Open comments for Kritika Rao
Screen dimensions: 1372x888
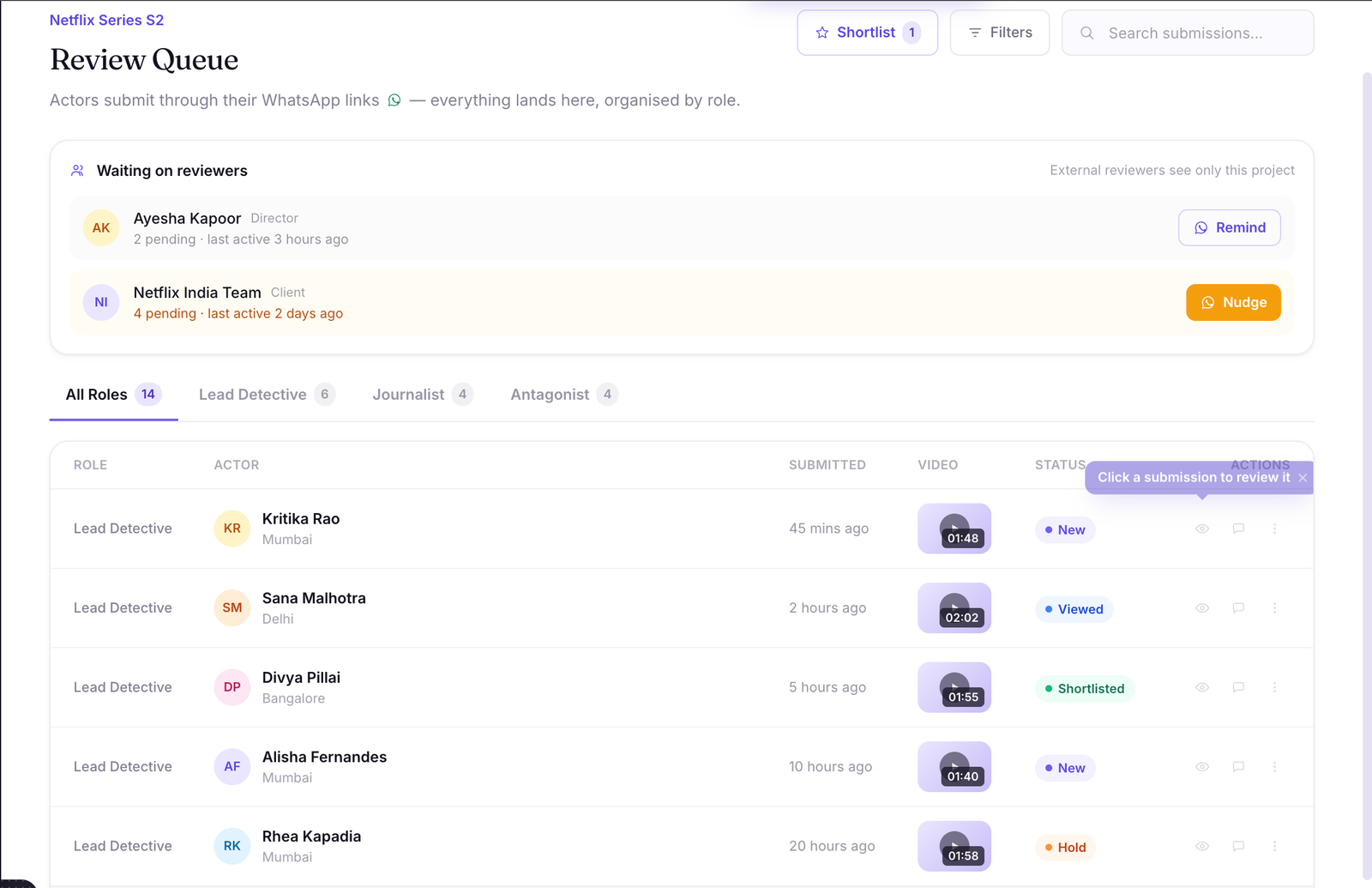(1238, 529)
